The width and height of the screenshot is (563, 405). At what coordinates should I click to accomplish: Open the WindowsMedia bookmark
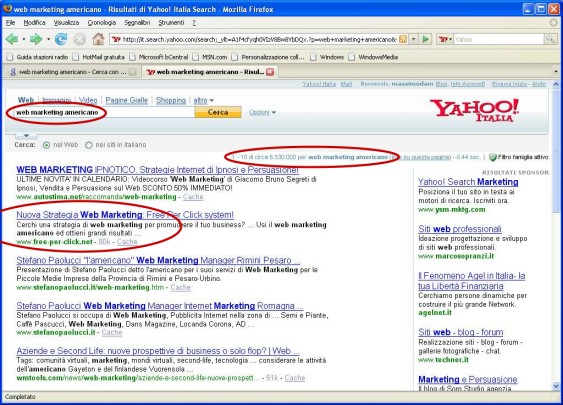pos(373,57)
